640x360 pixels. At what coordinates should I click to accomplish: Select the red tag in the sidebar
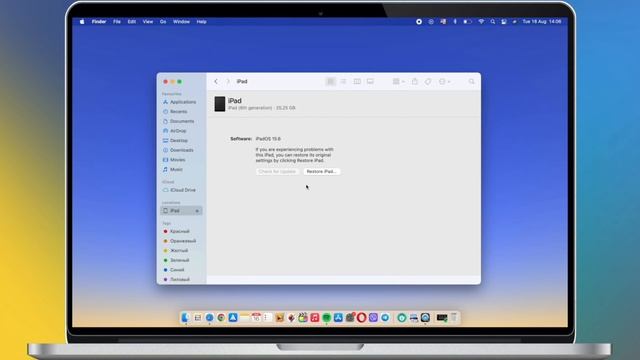(x=177, y=231)
